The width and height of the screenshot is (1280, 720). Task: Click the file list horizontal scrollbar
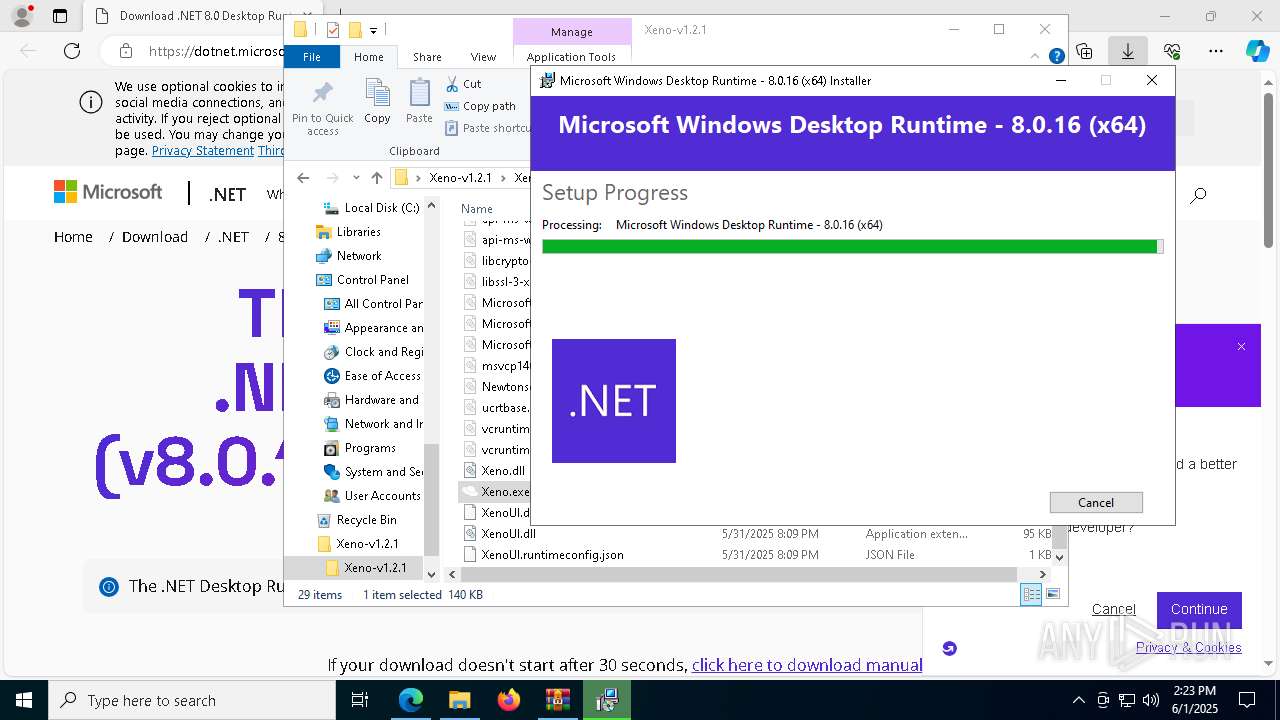tap(739, 574)
